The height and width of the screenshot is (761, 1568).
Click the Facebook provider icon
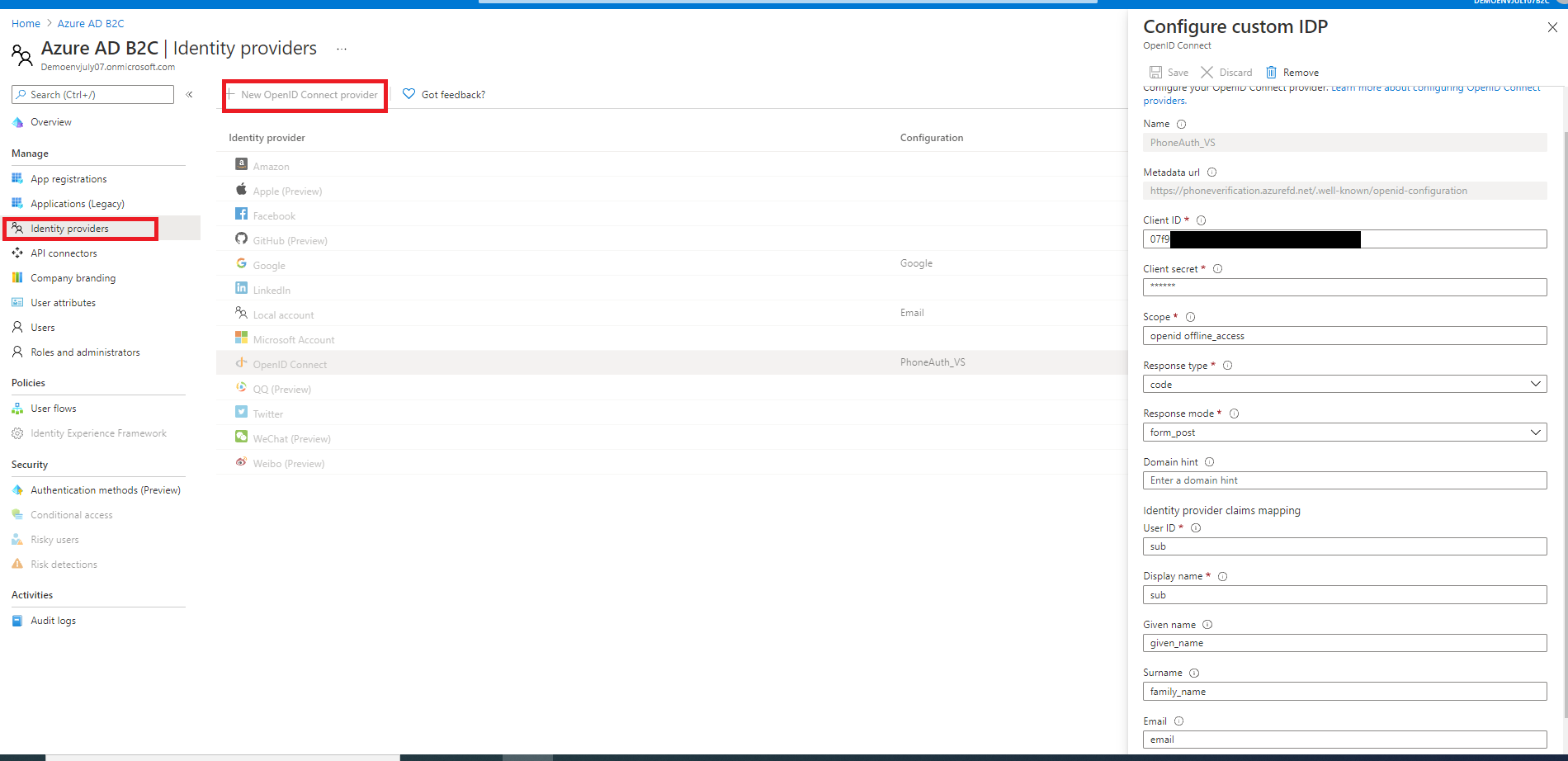pyautogui.click(x=241, y=214)
